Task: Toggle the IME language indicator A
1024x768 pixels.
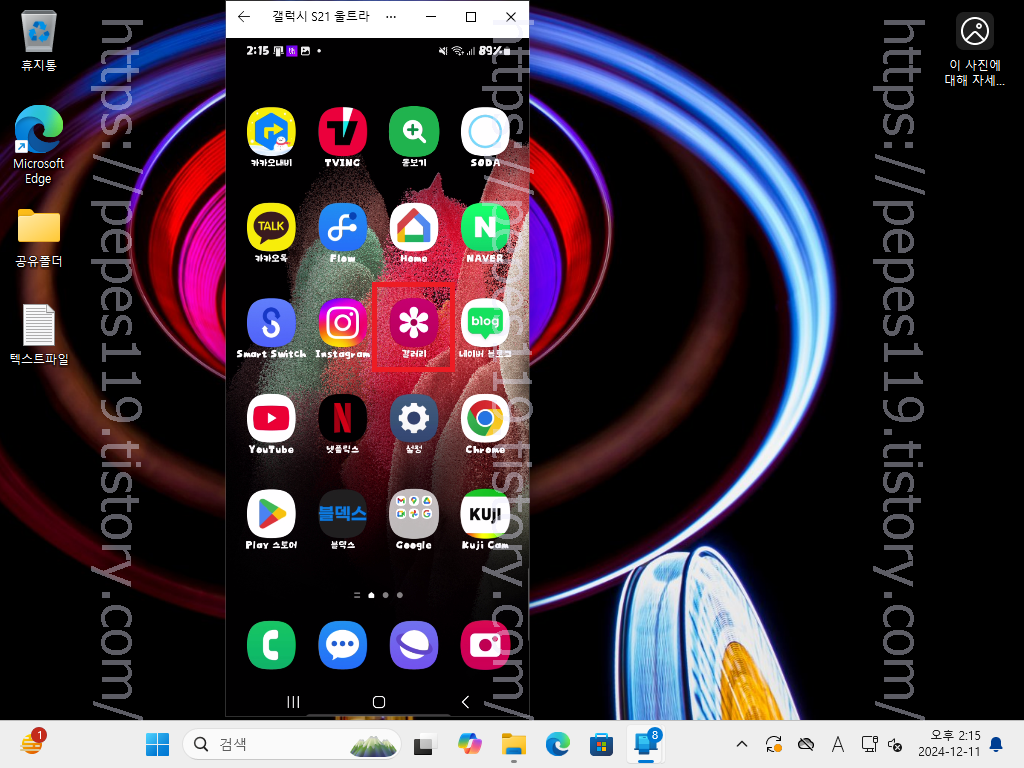Action: (x=838, y=744)
